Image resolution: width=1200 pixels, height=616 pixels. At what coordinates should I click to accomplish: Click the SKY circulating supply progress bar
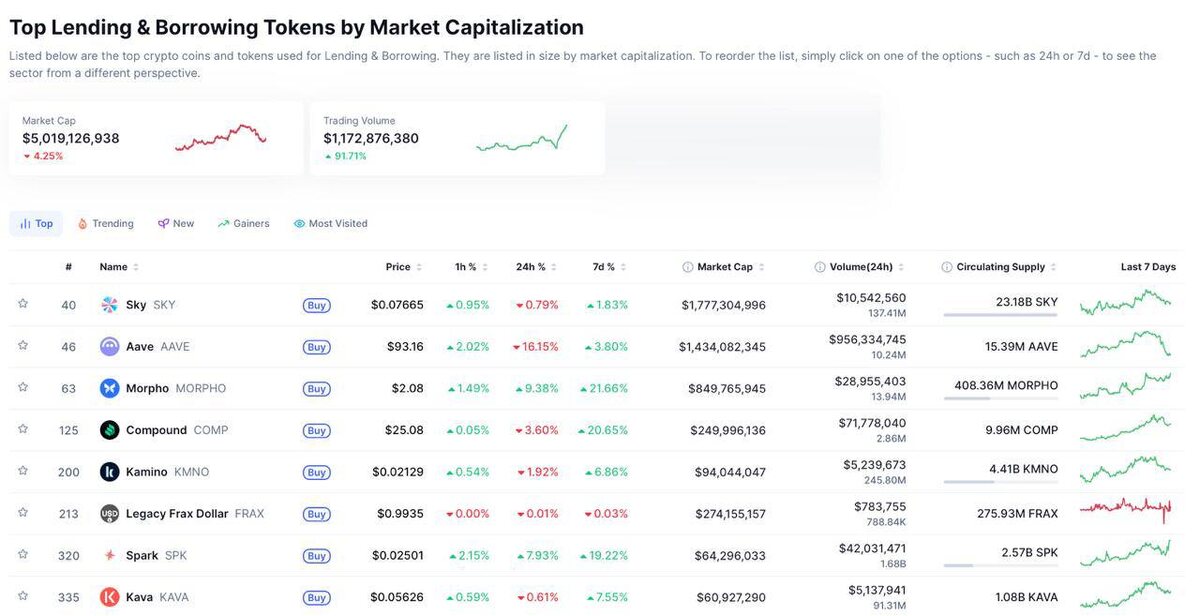tap(999, 315)
